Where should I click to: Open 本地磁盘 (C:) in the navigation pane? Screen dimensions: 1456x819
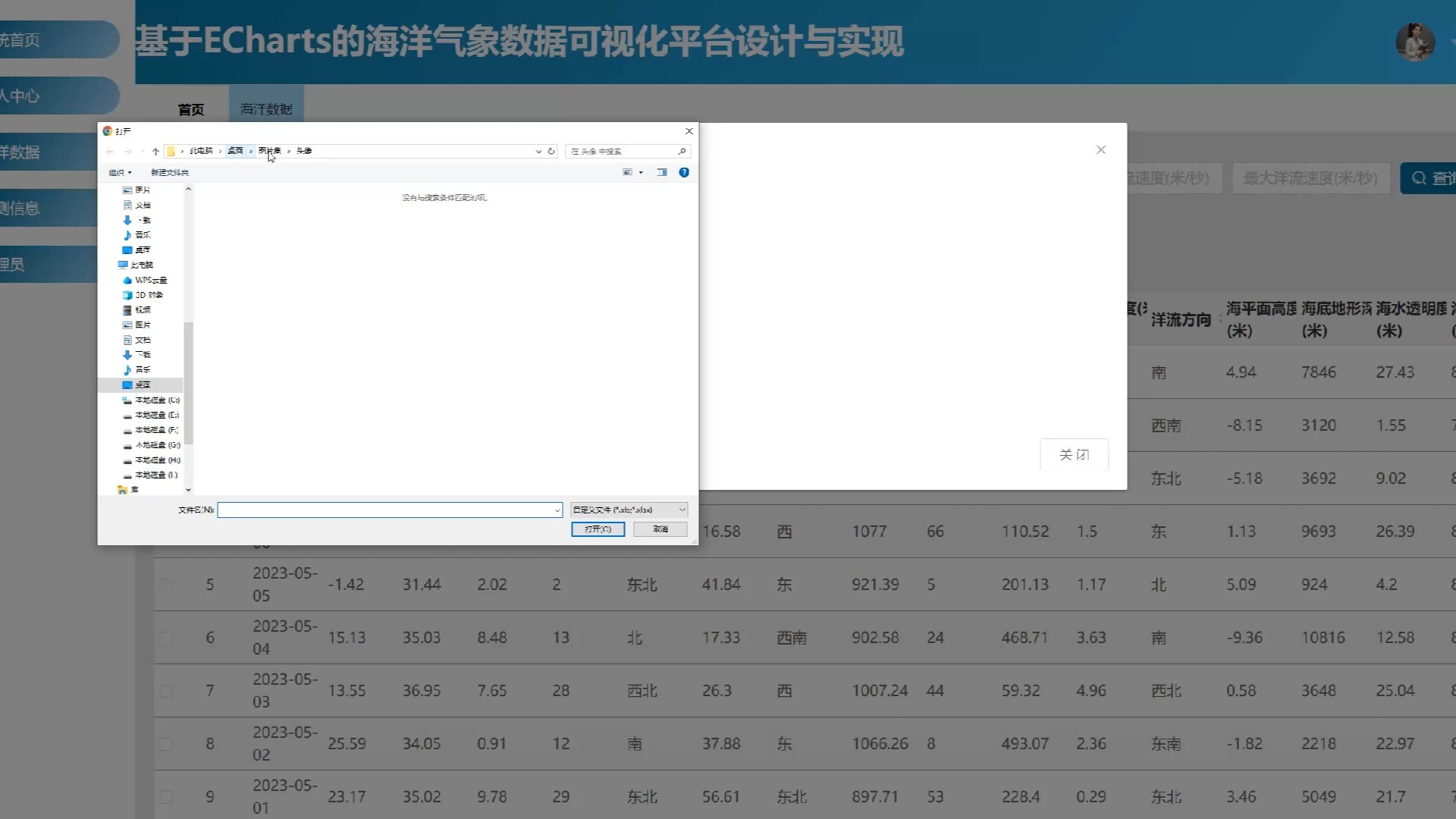coord(152,400)
